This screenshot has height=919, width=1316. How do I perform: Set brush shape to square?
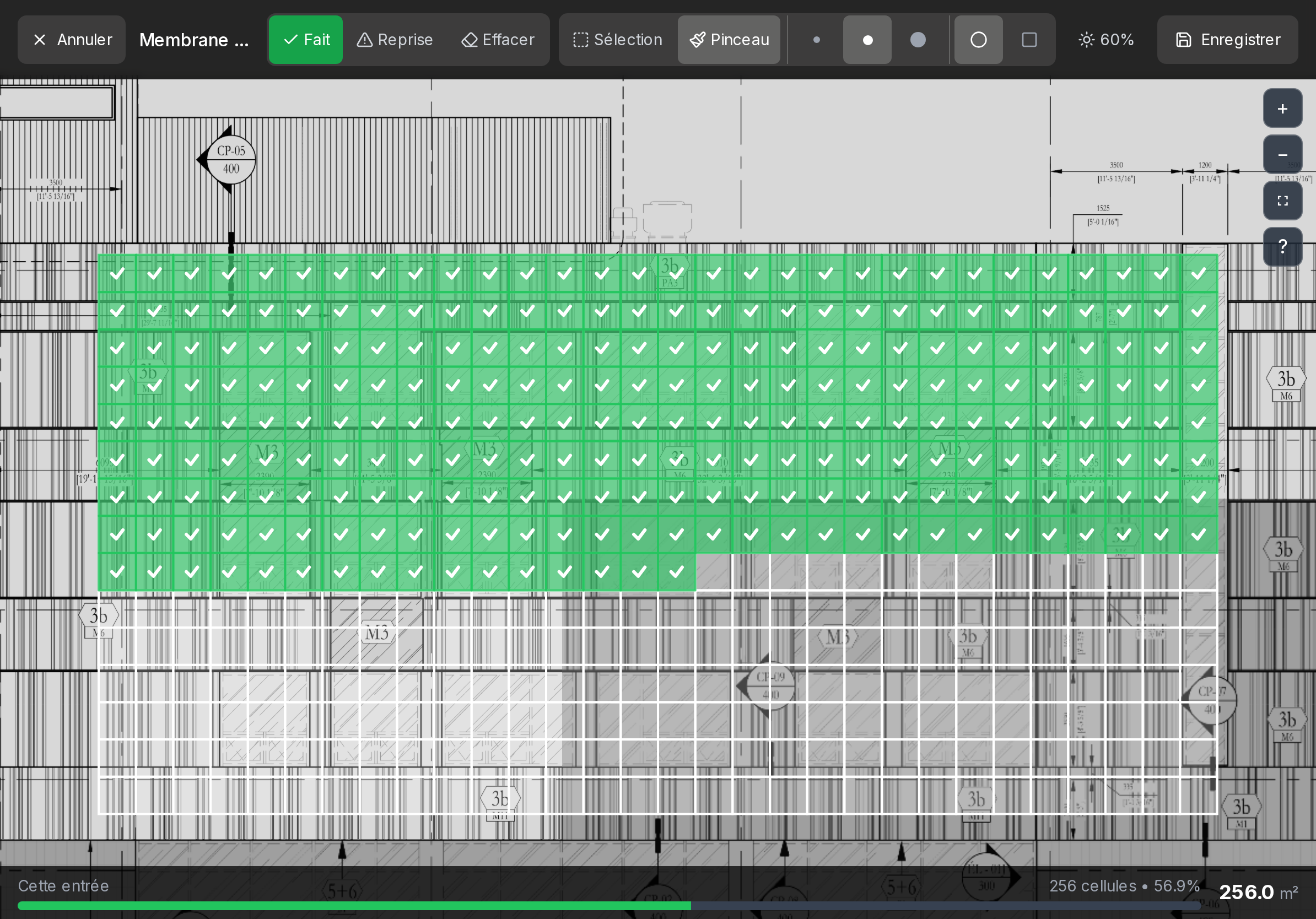(1029, 40)
